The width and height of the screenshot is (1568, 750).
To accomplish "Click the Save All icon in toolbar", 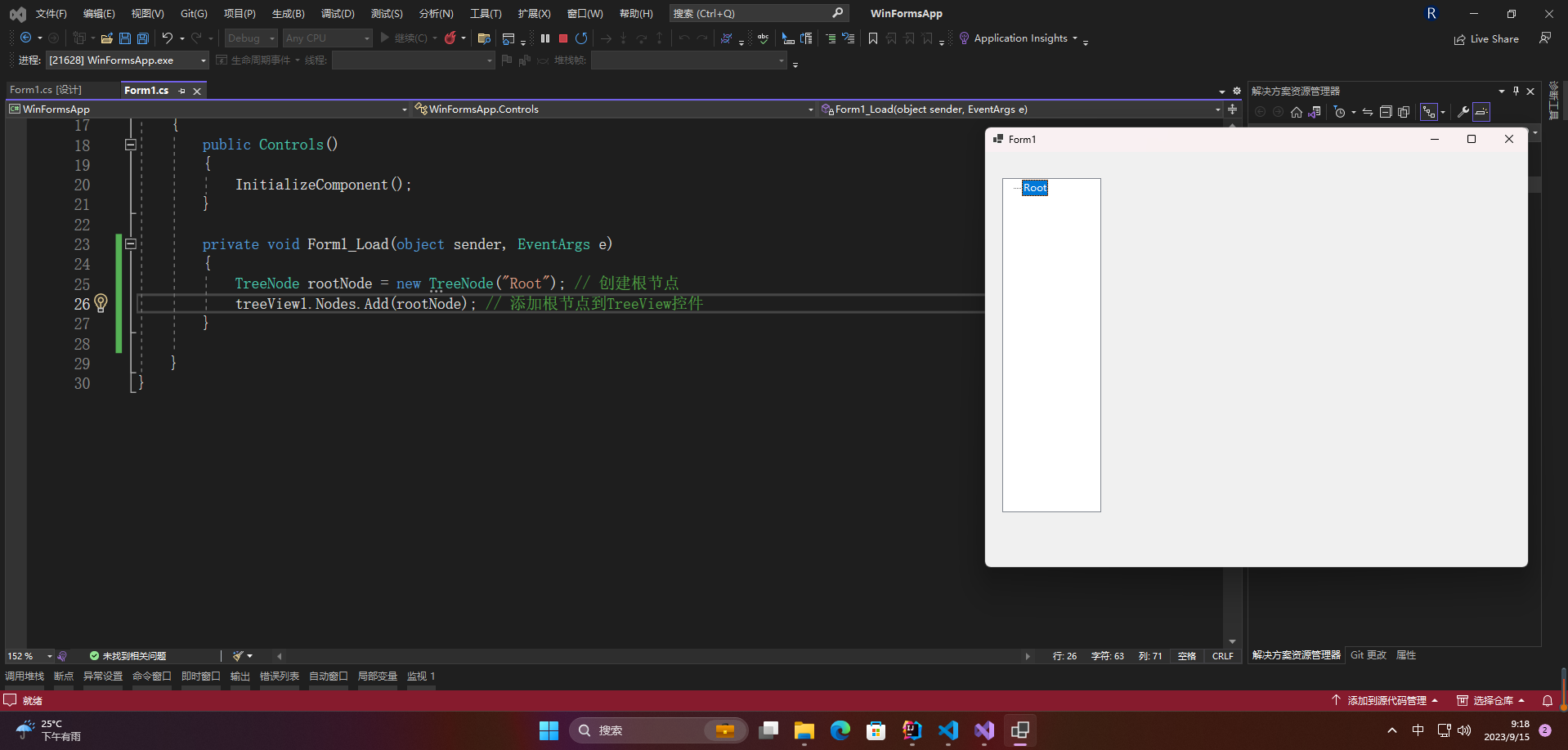I will click(x=143, y=38).
